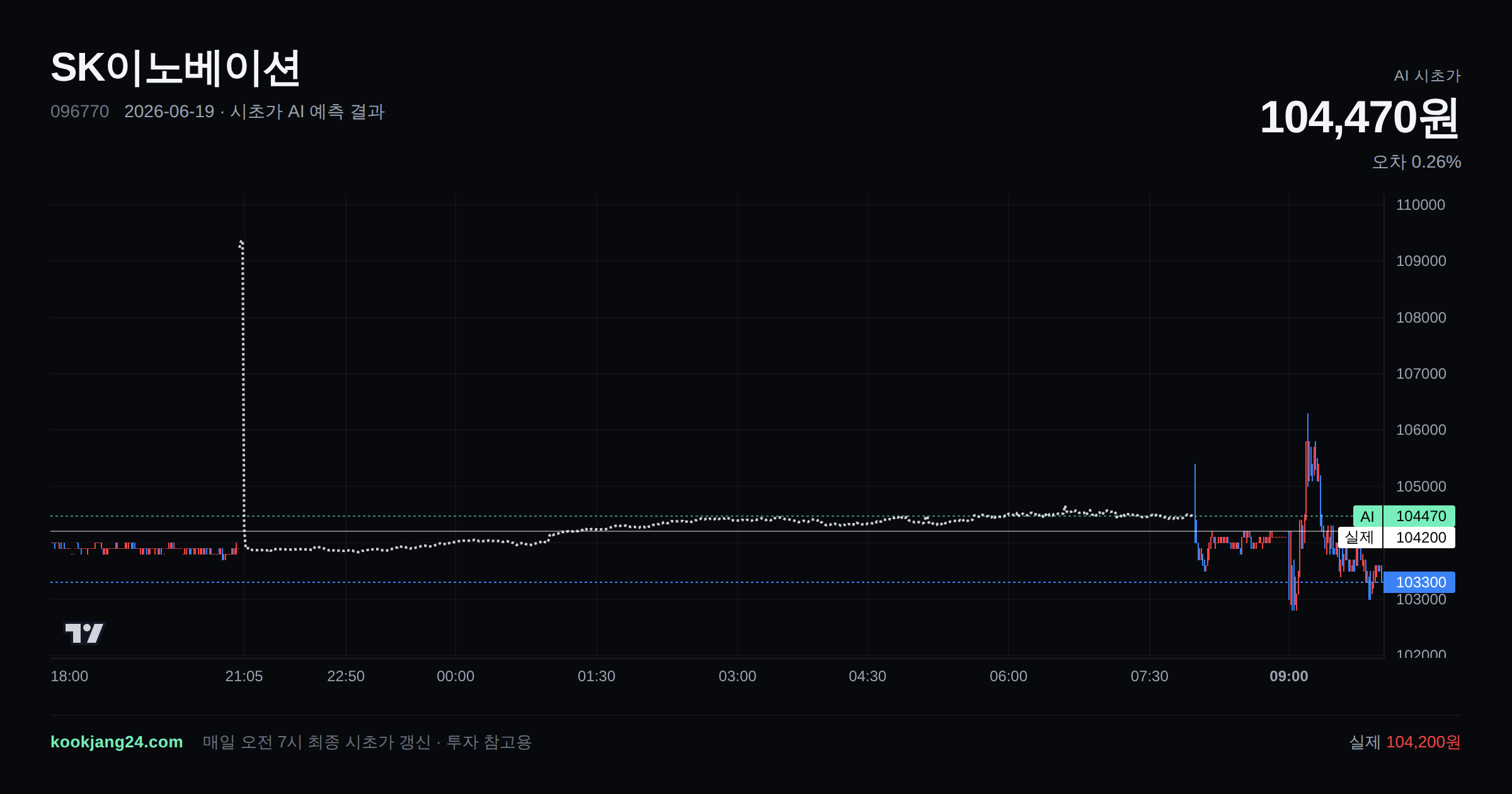Click the 07:30 time axis label
Image resolution: width=1512 pixels, height=794 pixels.
coord(1150,676)
